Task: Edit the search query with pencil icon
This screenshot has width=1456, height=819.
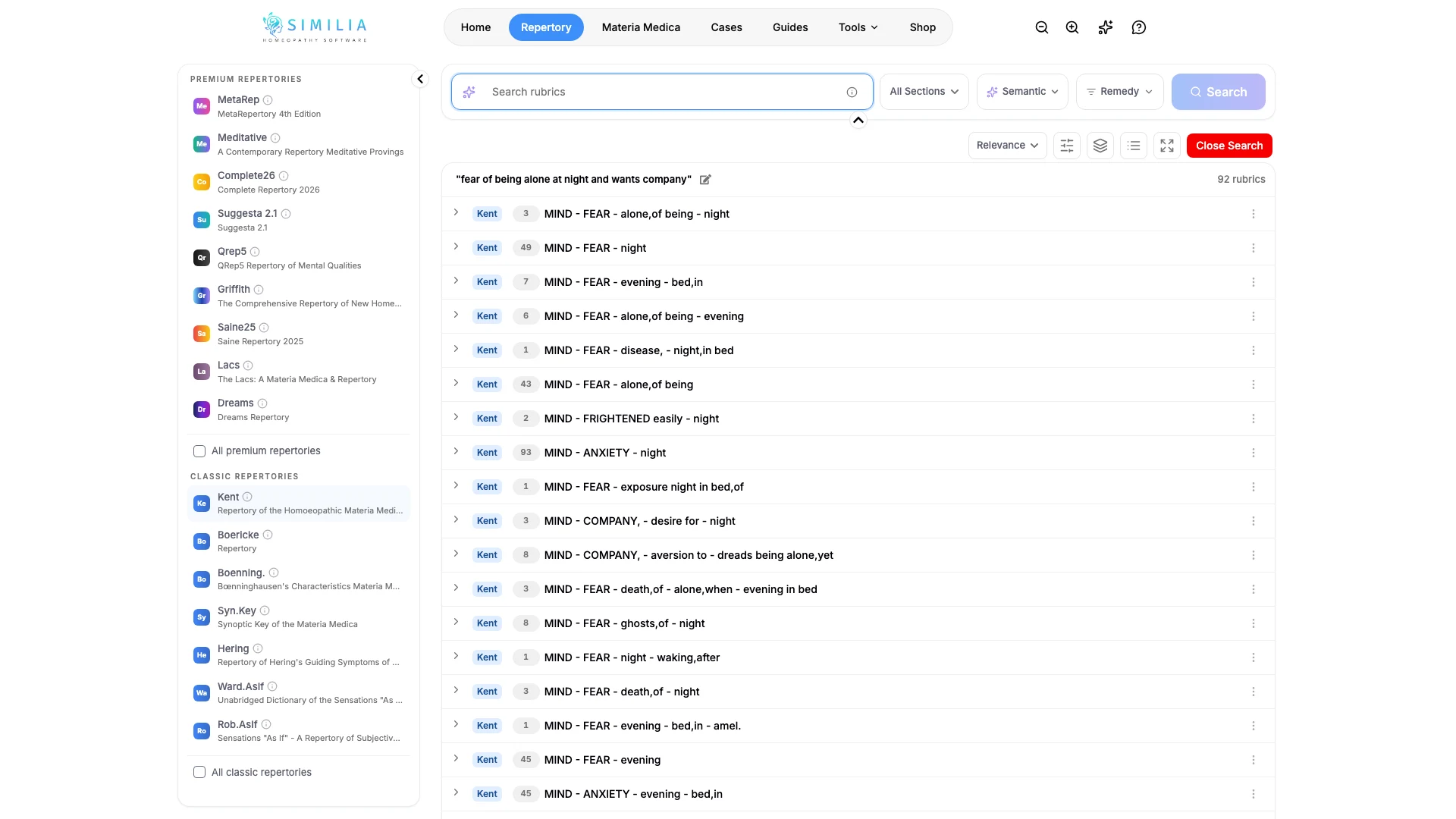Action: (705, 180)
